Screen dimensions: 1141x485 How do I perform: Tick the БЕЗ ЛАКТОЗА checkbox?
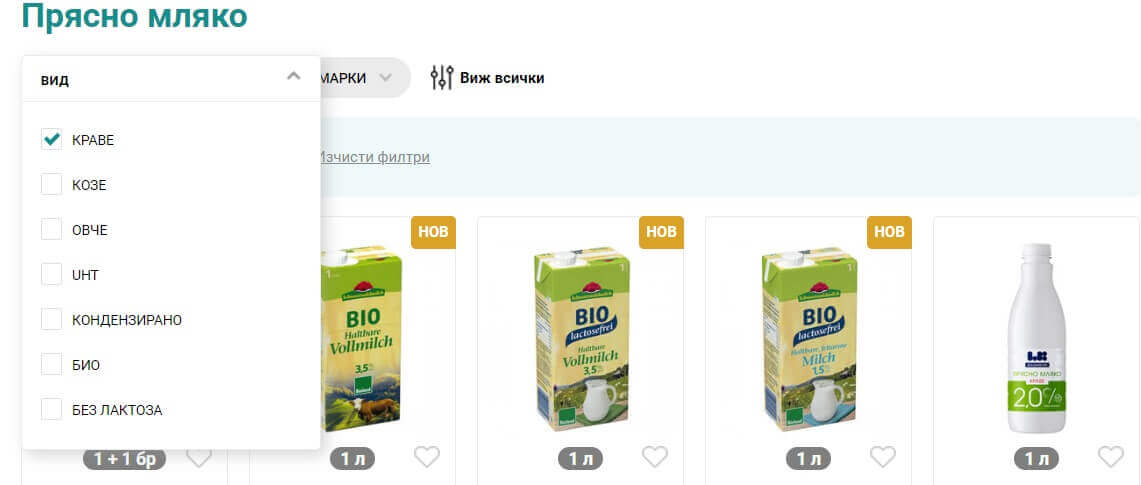tap(52, 410)
